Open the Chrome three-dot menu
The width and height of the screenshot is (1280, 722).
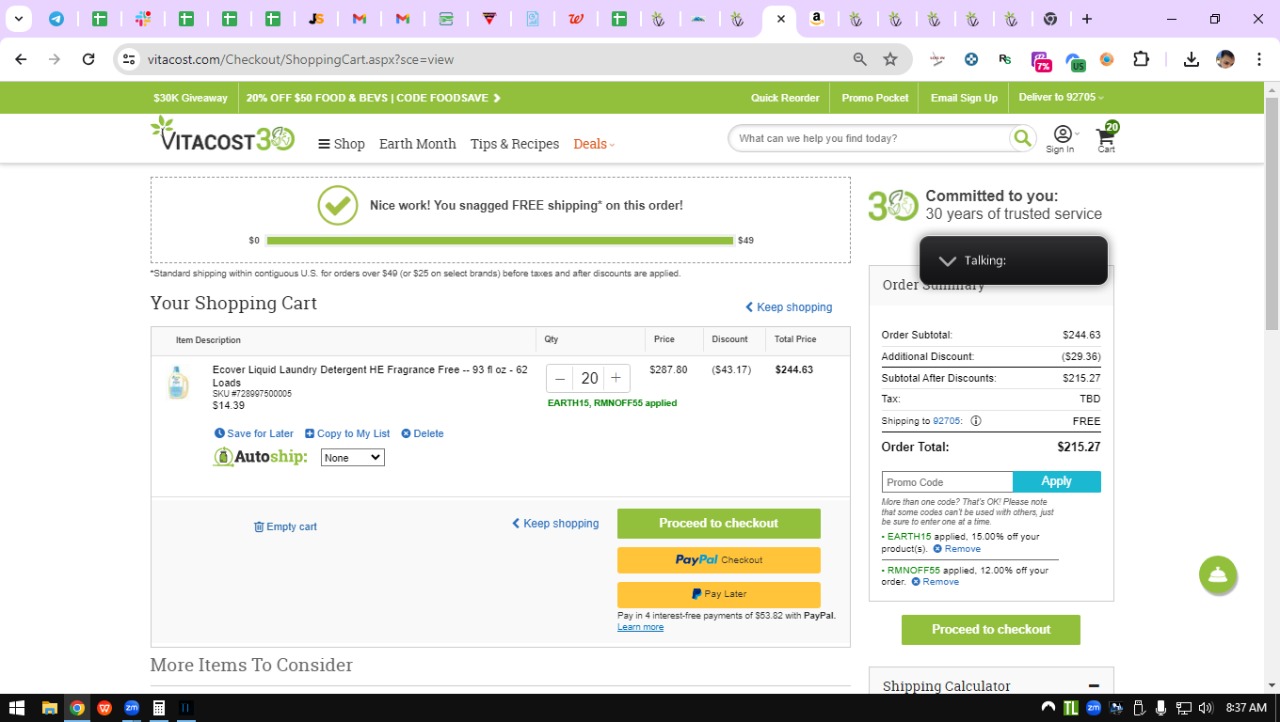(x=1258, y=59)
